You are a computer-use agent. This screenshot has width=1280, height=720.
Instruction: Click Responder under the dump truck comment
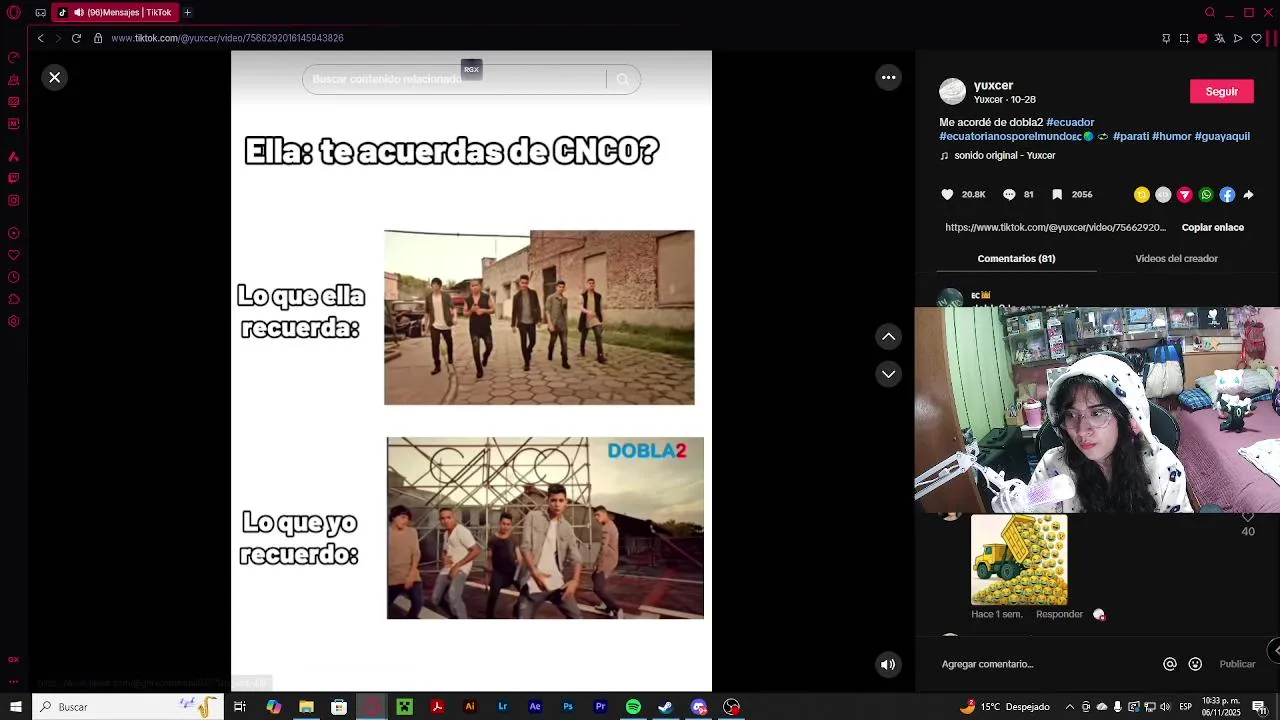(x=1059, y=614)
